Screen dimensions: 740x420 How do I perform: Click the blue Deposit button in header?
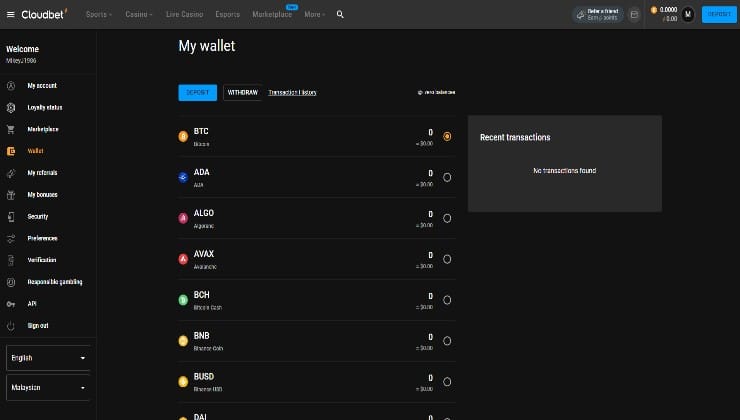(x=719, y=15)
